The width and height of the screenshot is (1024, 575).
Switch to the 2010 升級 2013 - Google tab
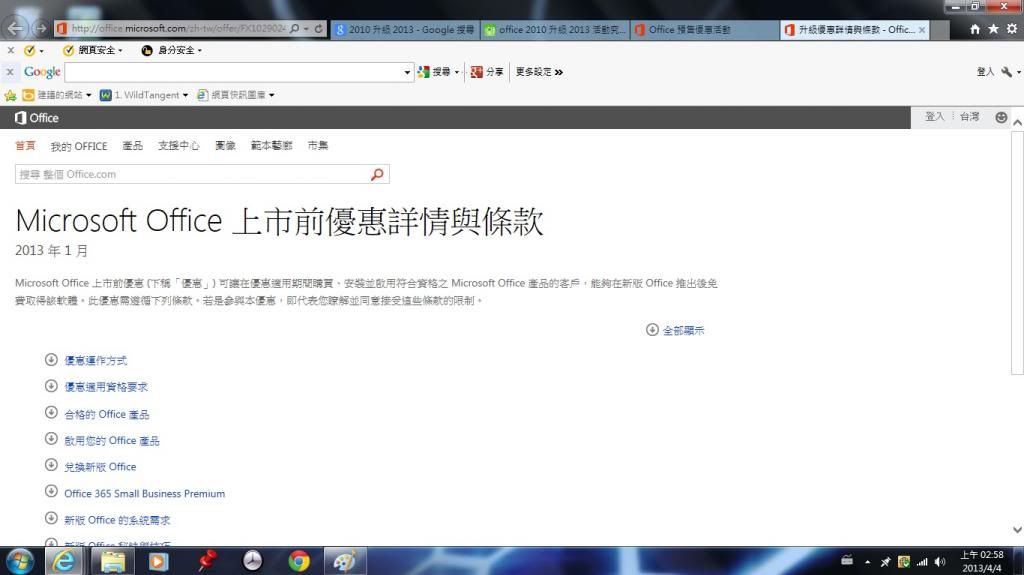click(406, 29)
